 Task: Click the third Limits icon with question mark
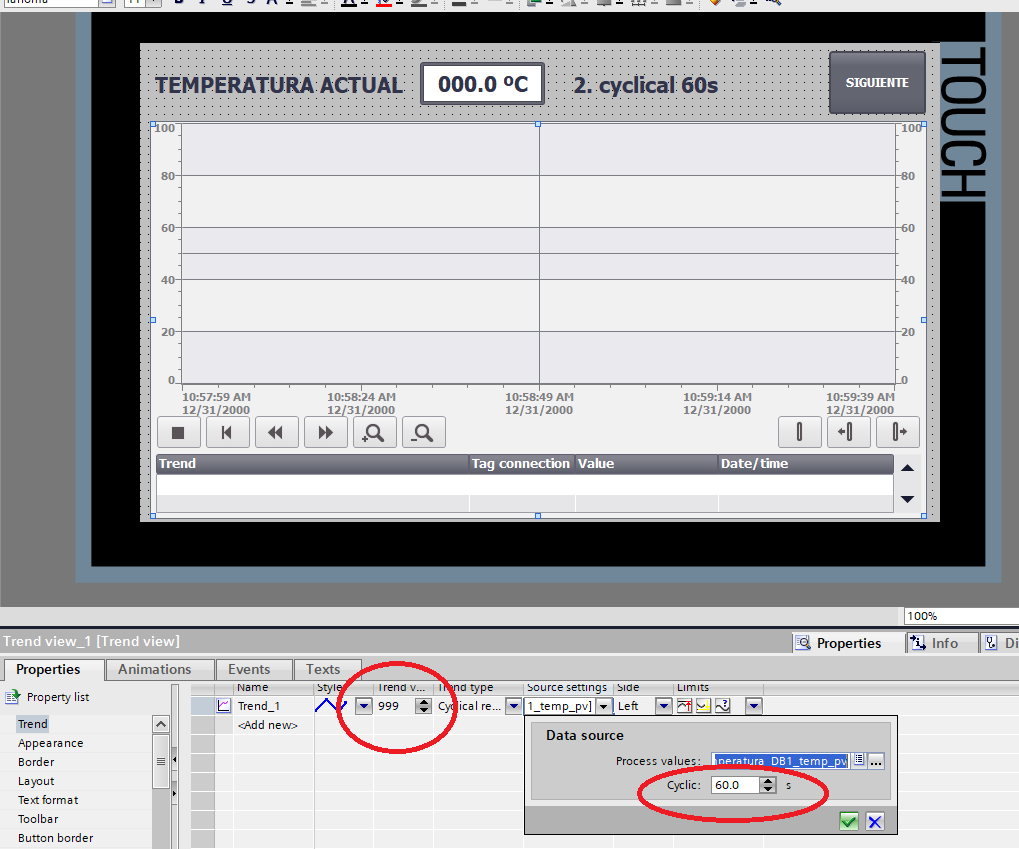click(723, 706)
